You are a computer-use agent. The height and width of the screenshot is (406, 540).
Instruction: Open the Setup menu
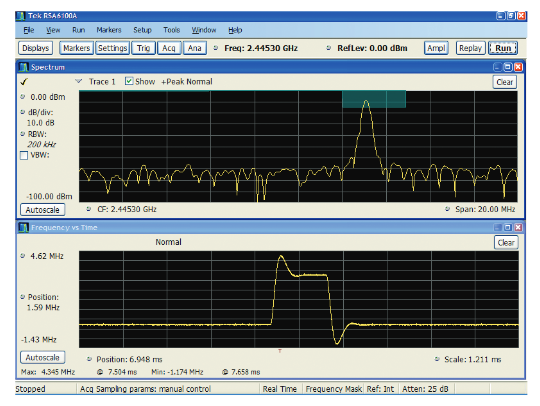click(x=142, y=30)
